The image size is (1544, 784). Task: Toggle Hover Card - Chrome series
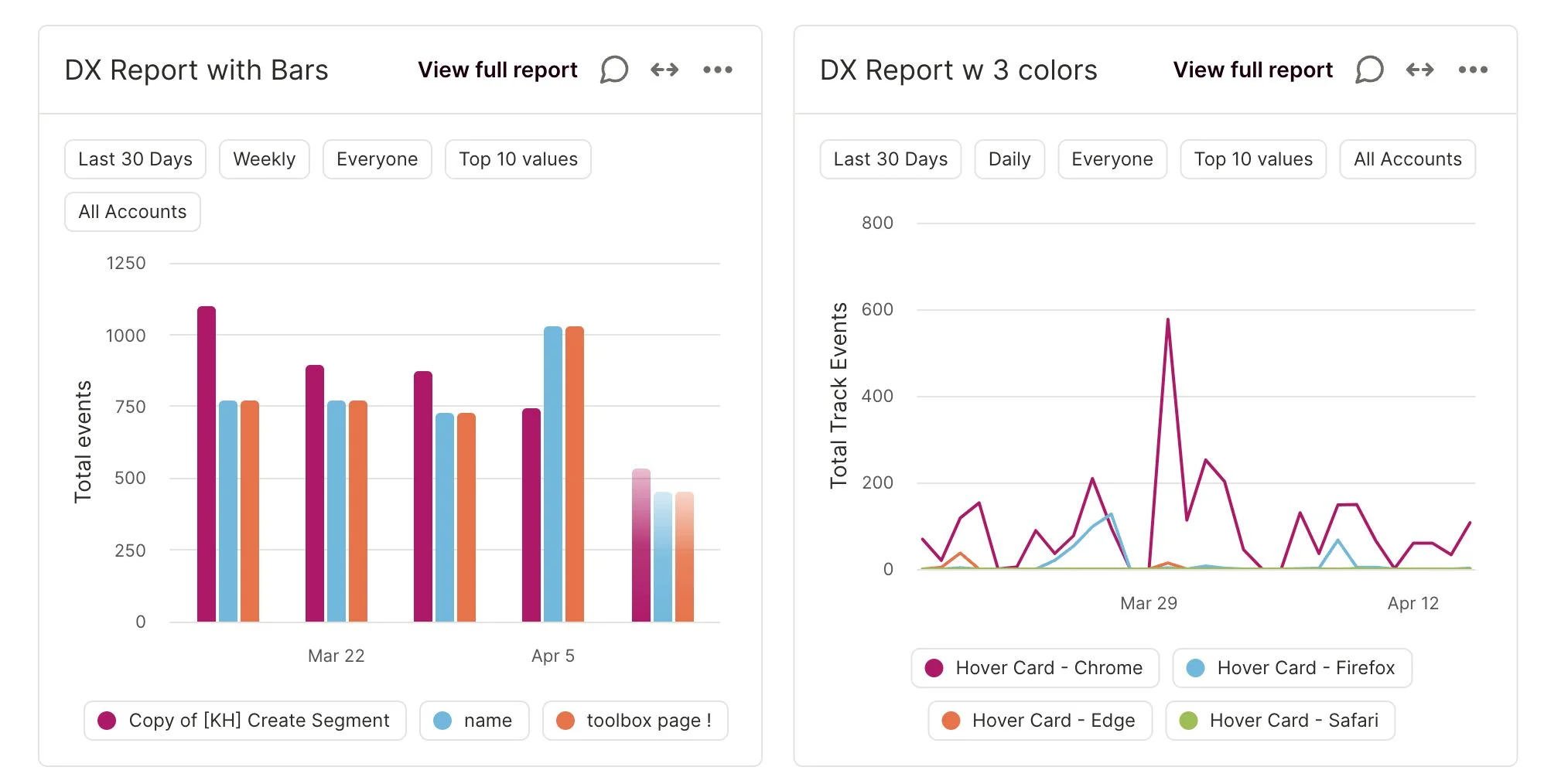click(x=1035, y=668)
